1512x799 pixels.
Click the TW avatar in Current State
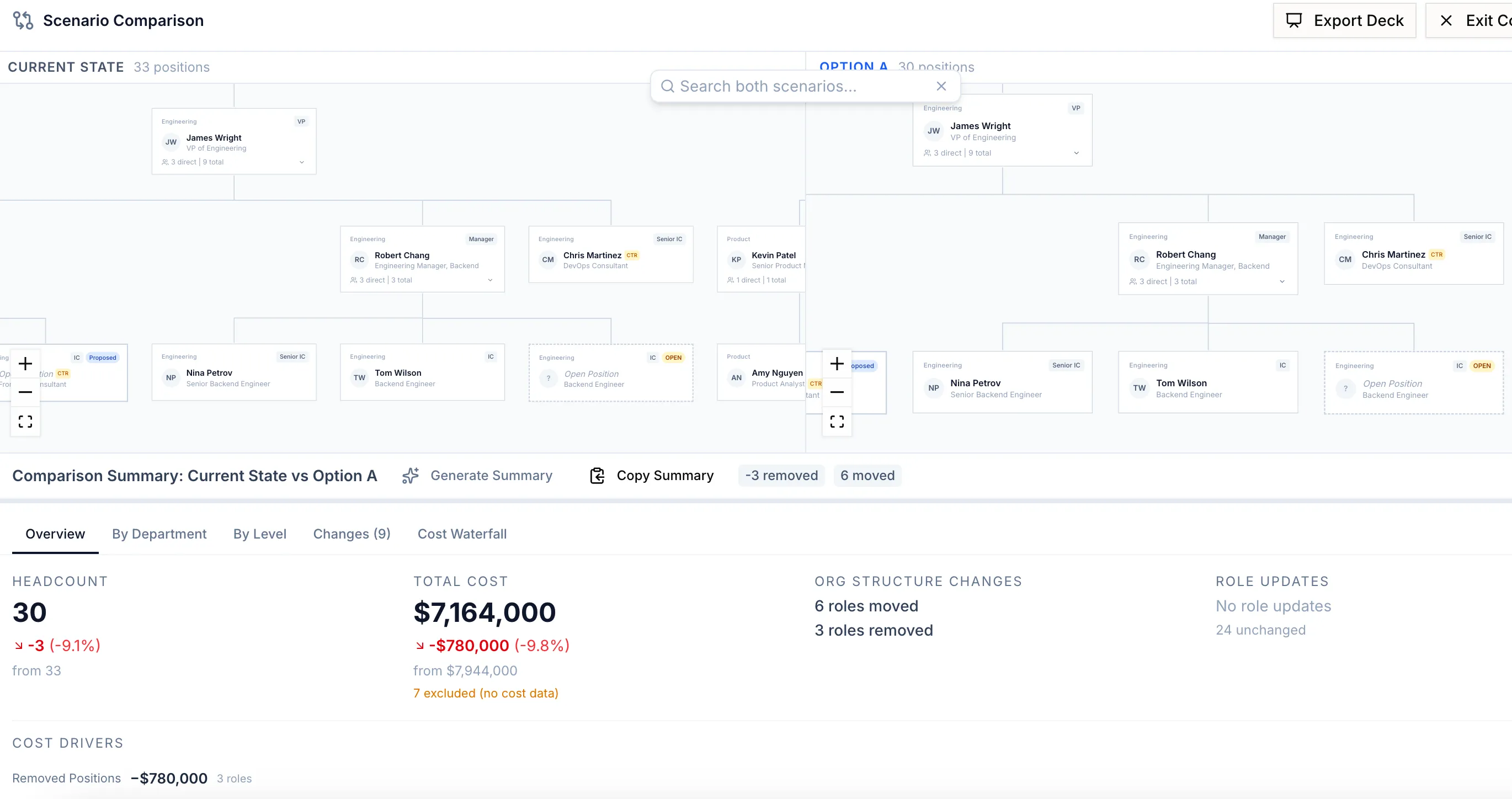[x=359, y=377]
